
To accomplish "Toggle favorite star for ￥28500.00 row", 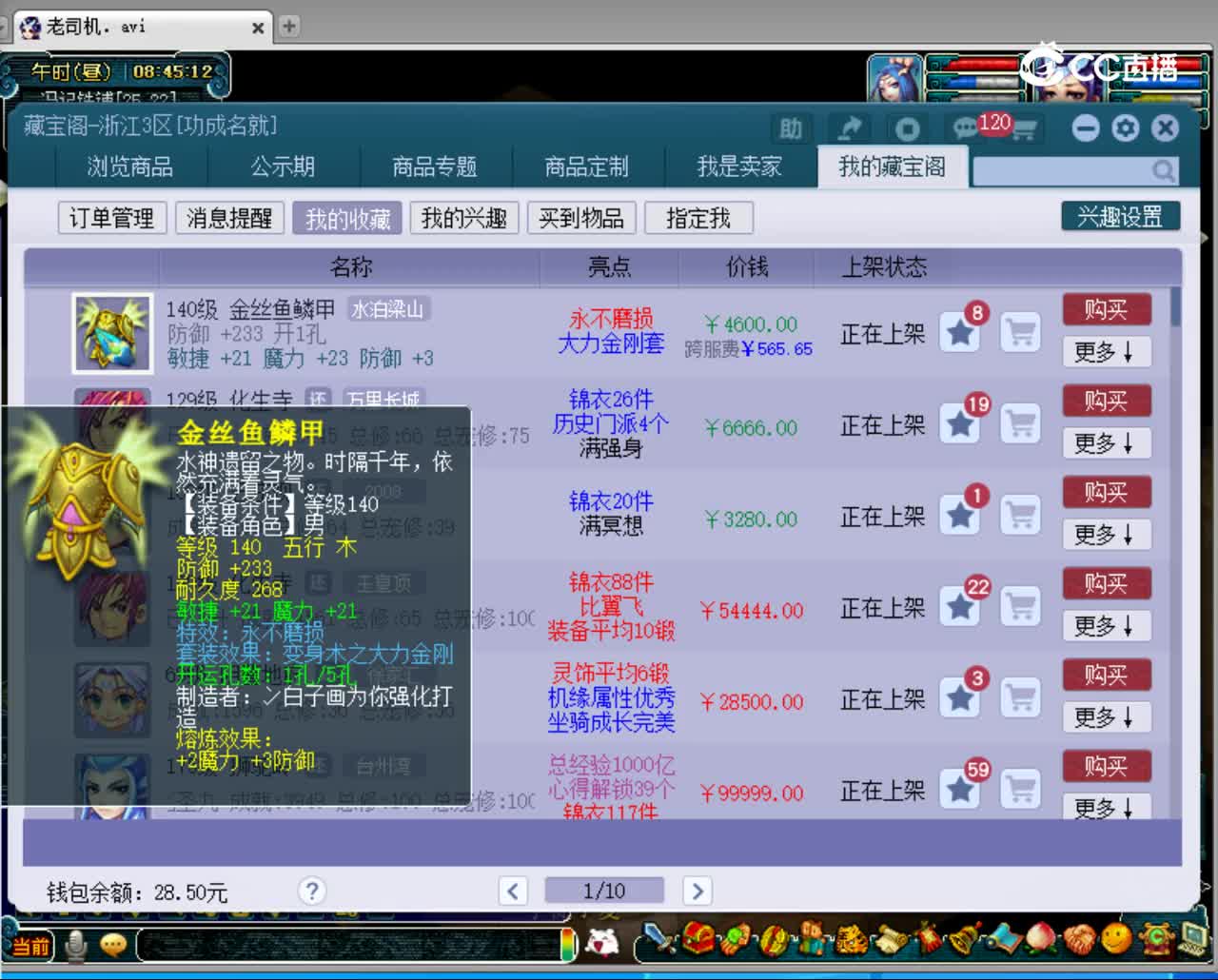I will tap(960, 697).
